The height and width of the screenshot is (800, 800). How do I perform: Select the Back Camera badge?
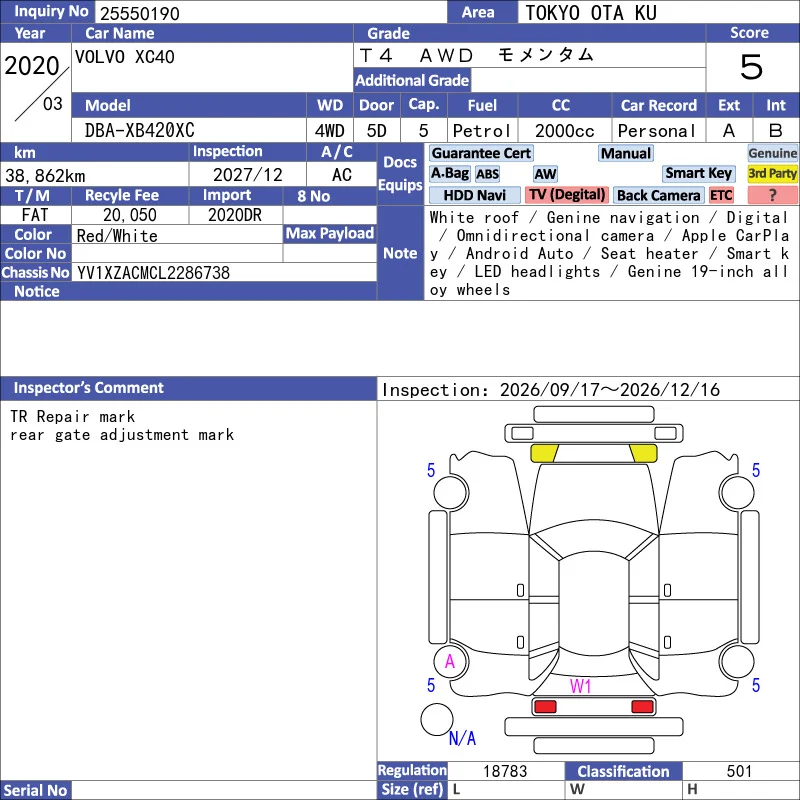(658, 195)
